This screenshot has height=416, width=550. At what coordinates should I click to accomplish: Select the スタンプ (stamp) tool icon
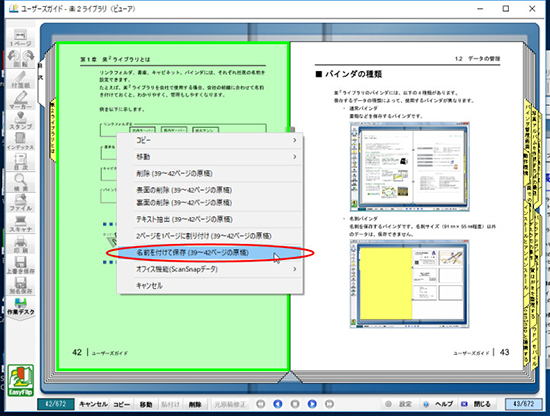20,120
